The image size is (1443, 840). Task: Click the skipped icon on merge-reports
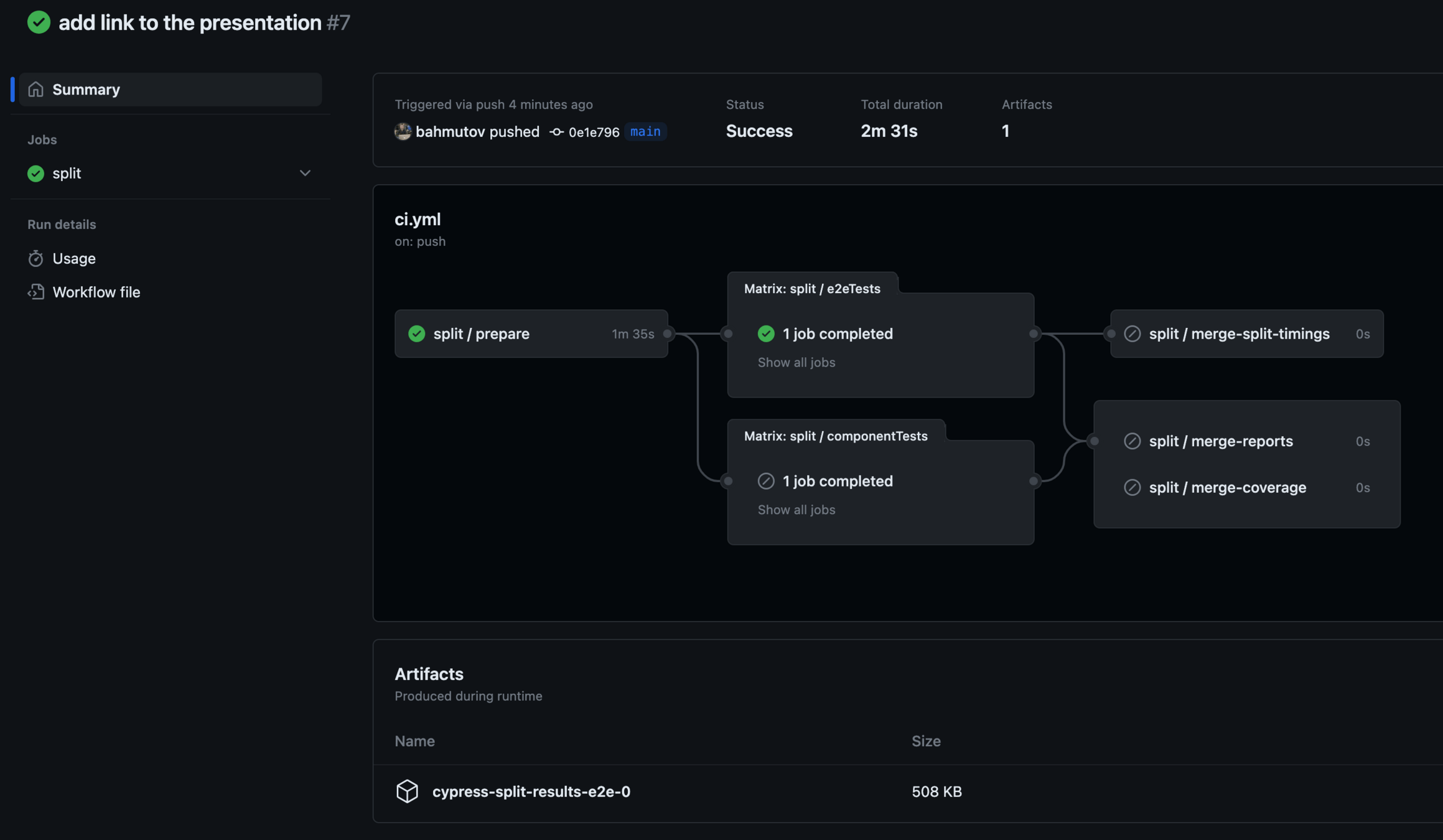(x=1132, y=441)
